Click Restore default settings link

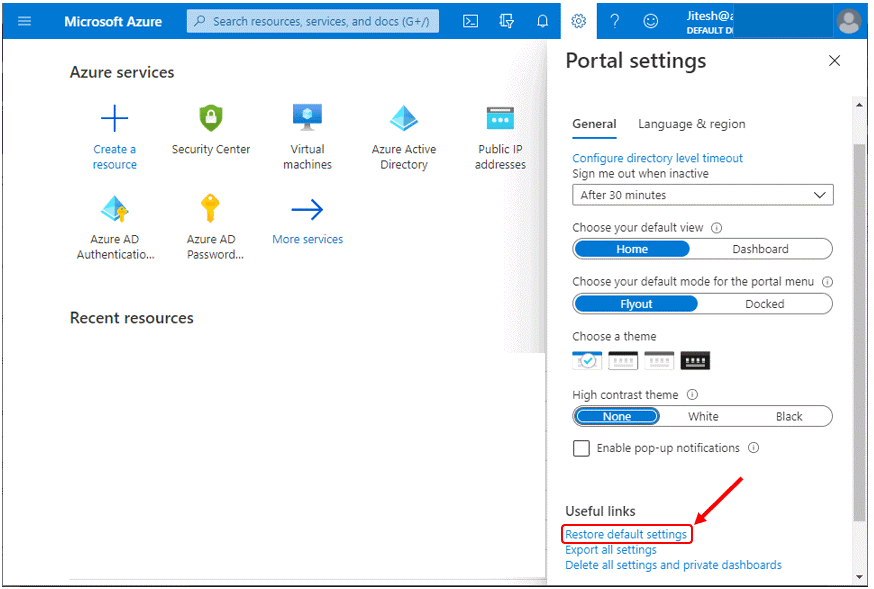(626, 534)
